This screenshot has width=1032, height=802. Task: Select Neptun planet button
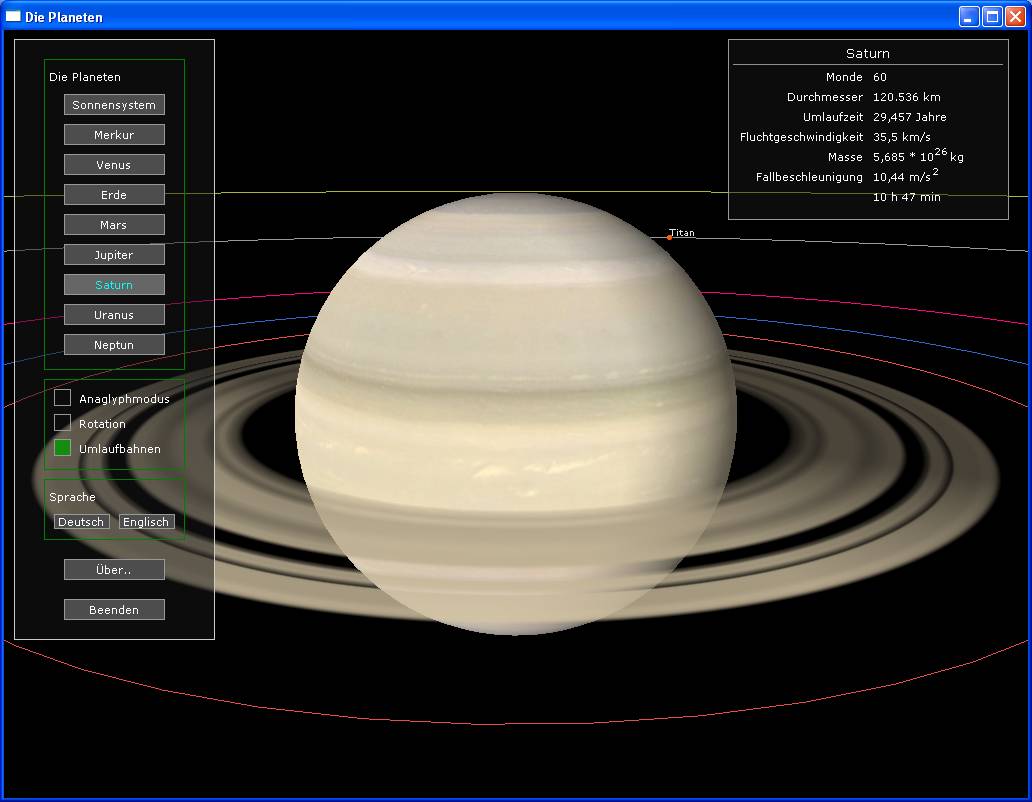pos(114,345)
